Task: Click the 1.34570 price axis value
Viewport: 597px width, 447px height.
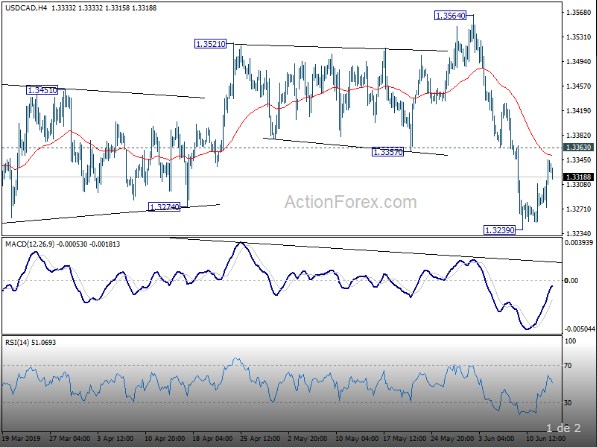Action: coord(579,86)
